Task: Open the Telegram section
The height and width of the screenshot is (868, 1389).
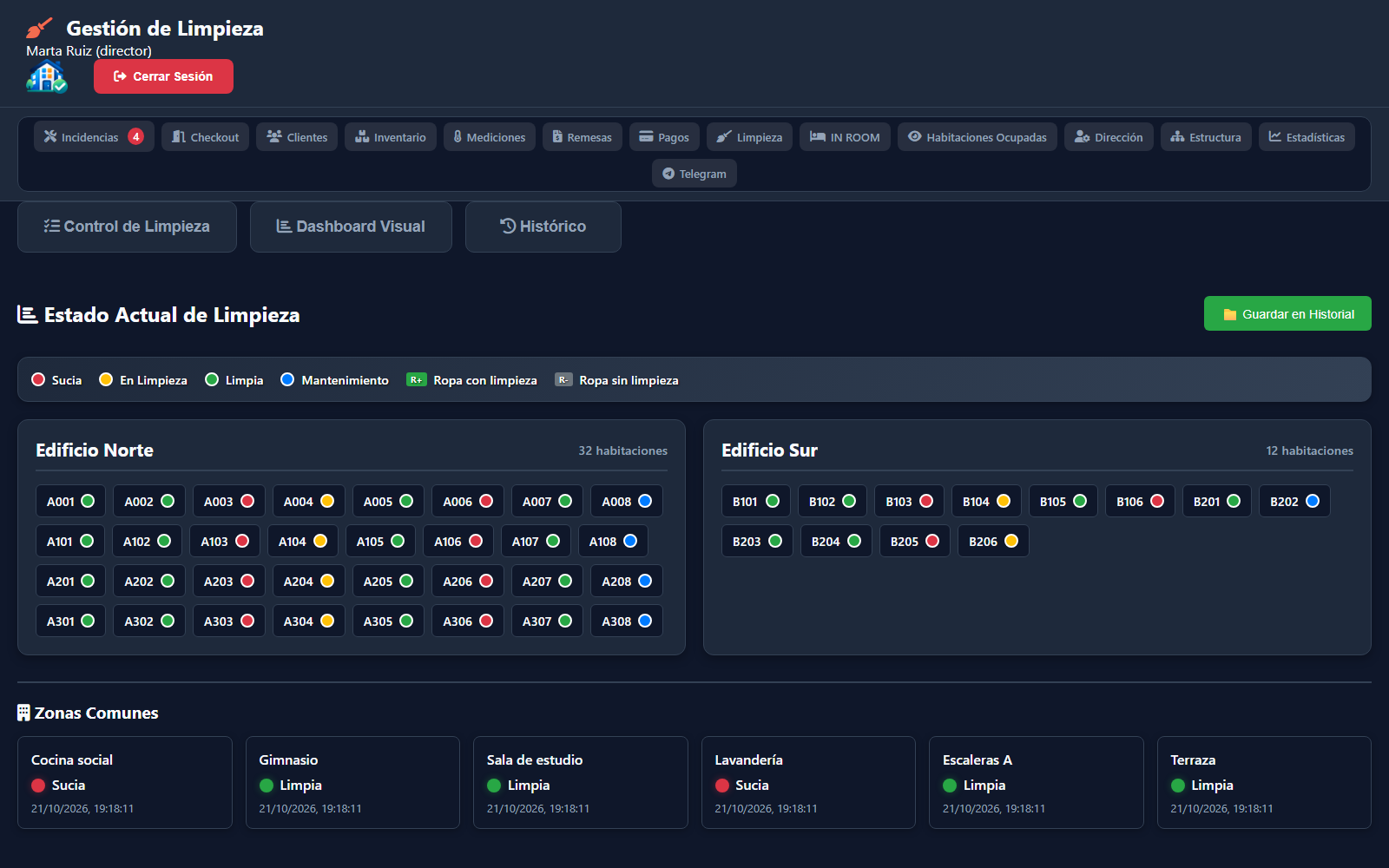Action: point(694,174)
